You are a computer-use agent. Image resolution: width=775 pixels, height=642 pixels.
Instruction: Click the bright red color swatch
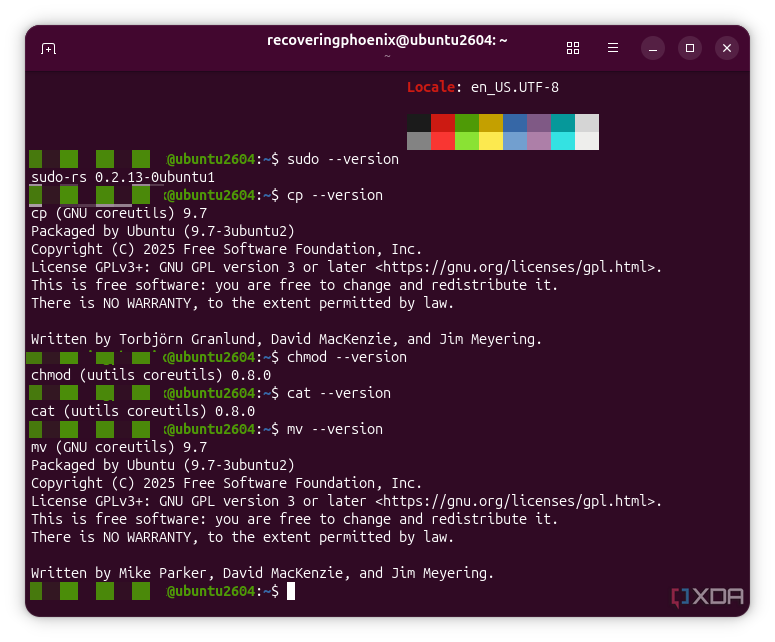pos(443,141)
